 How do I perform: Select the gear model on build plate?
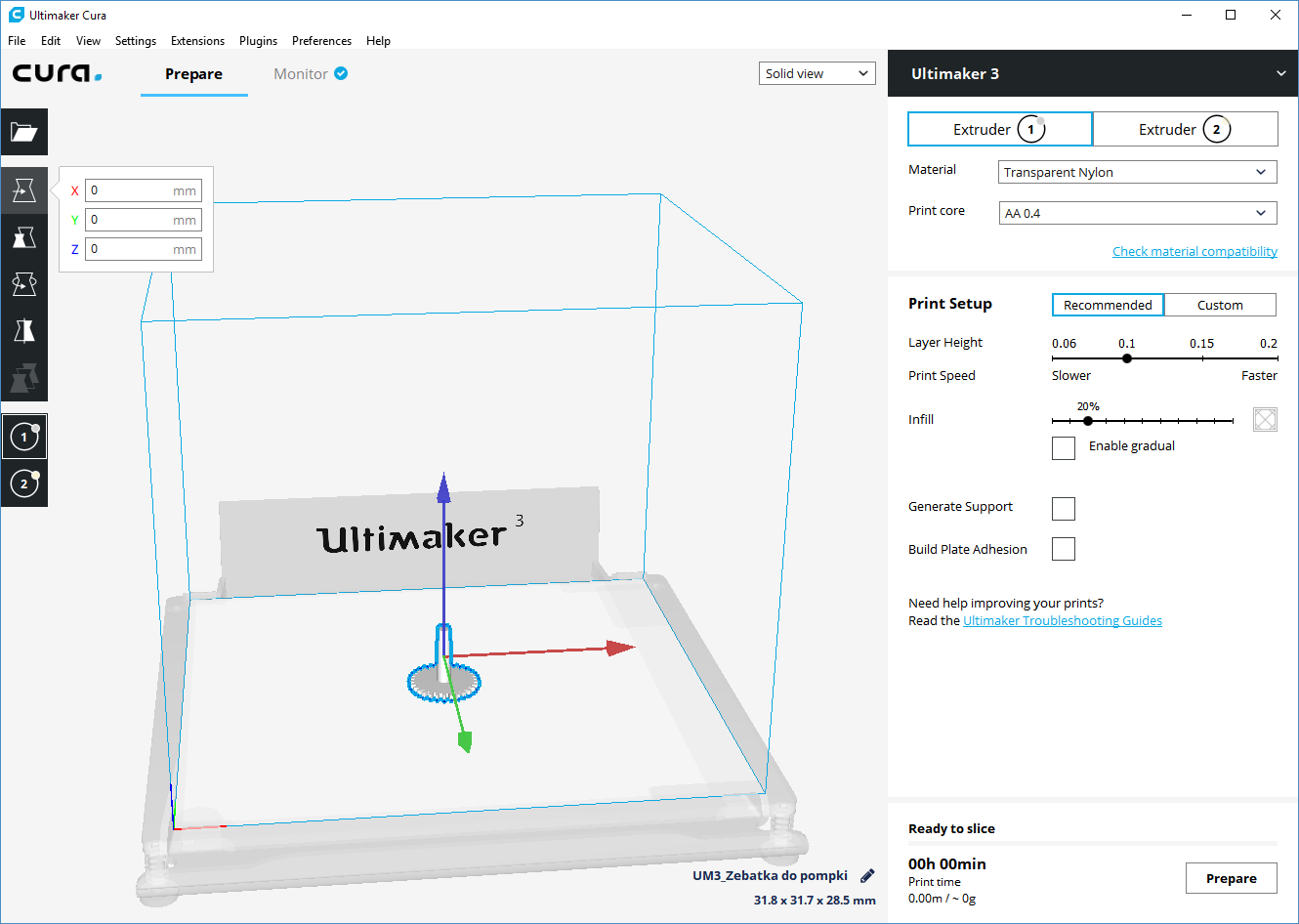[444, 681]
